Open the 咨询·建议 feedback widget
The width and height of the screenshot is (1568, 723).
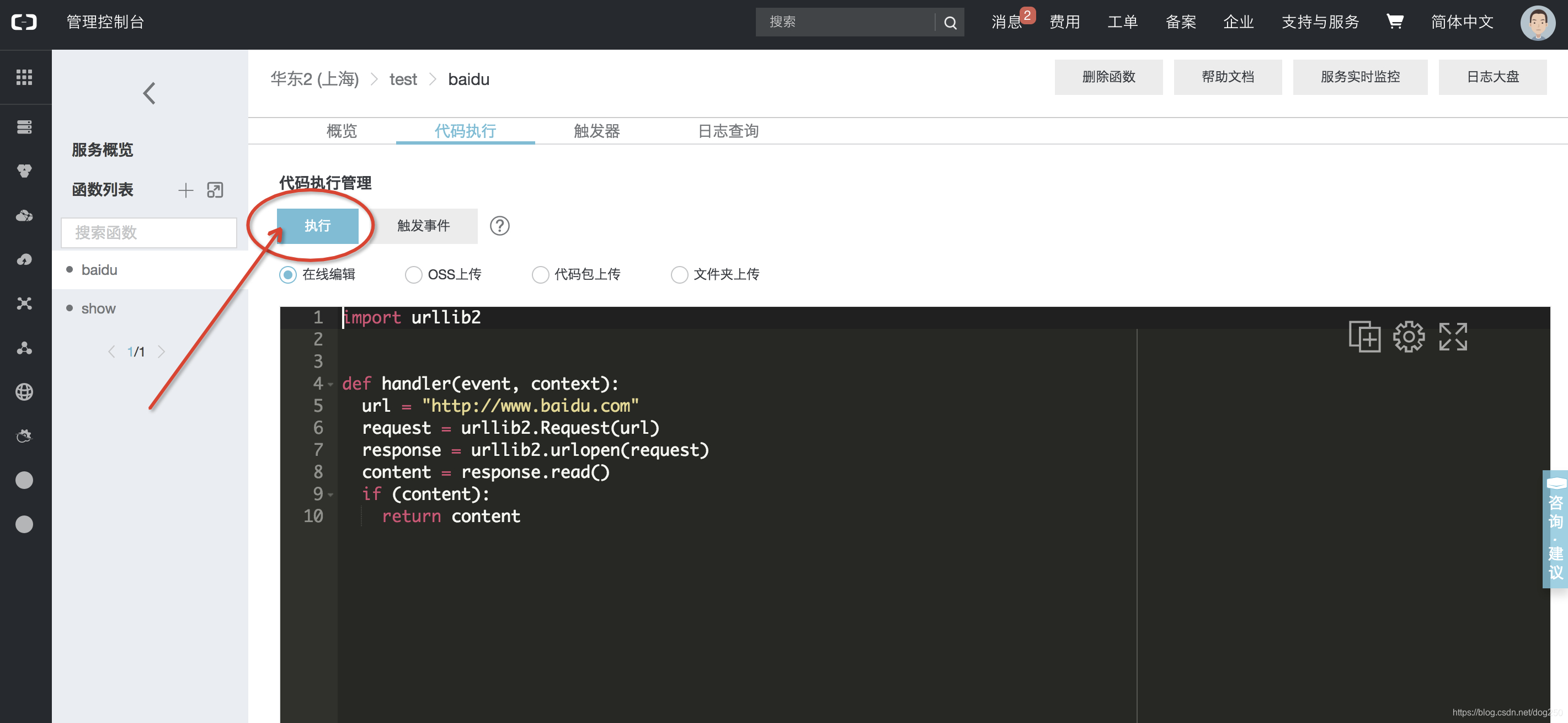coord(1555,529)
